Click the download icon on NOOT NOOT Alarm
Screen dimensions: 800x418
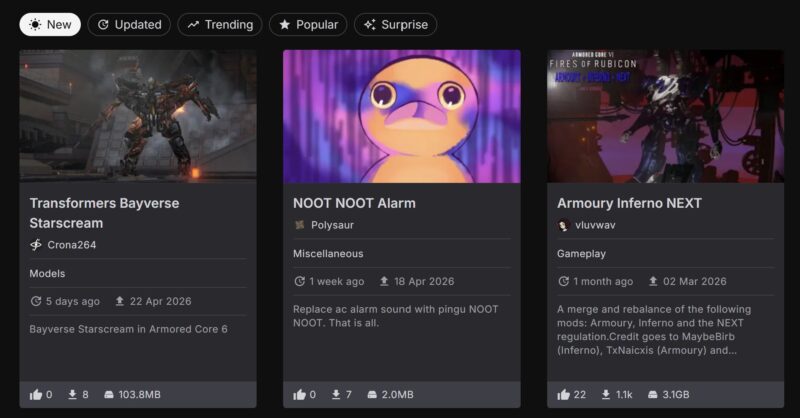click(x=336, y=395)
